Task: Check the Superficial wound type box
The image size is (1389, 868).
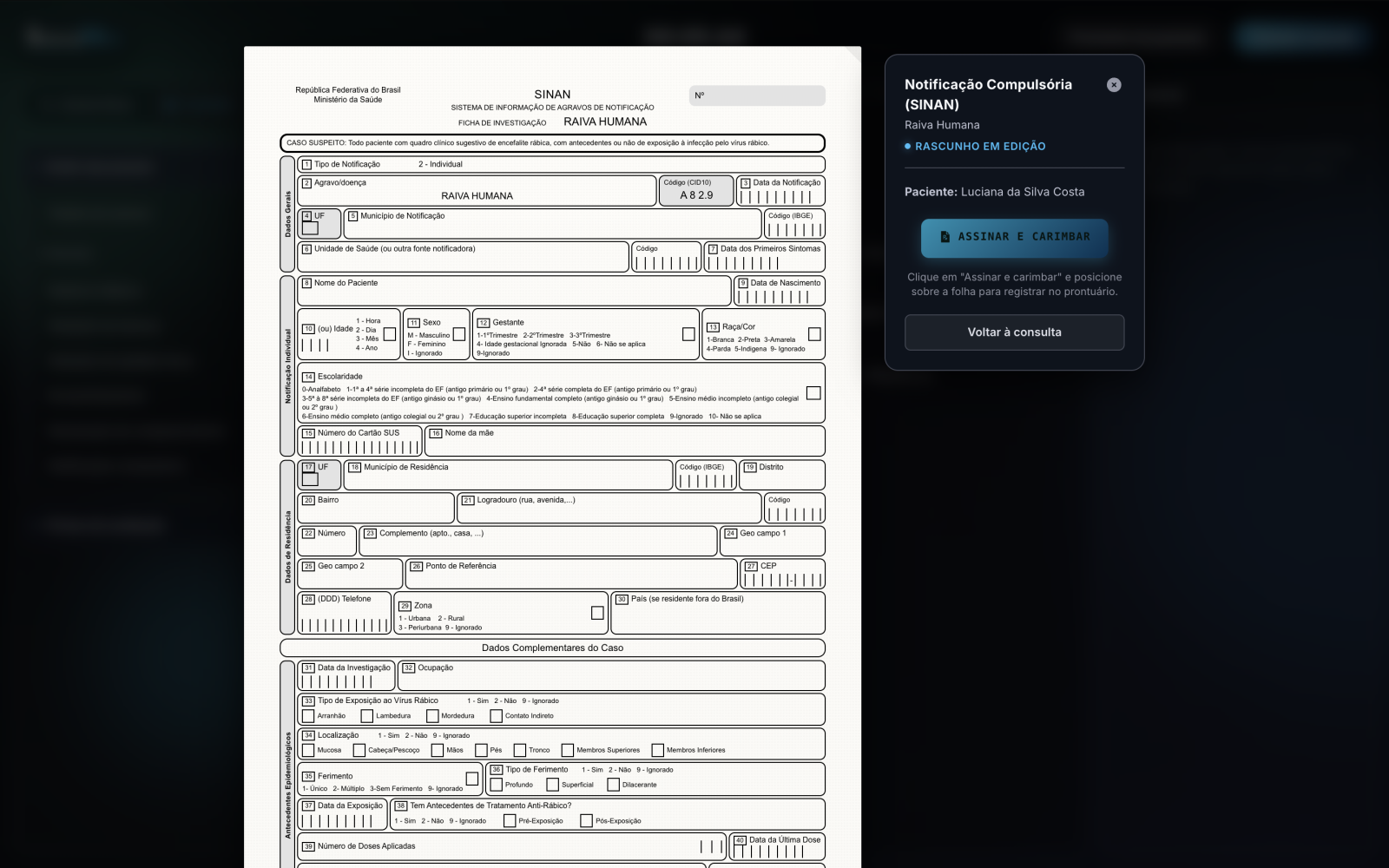Action: coord(552,785)
